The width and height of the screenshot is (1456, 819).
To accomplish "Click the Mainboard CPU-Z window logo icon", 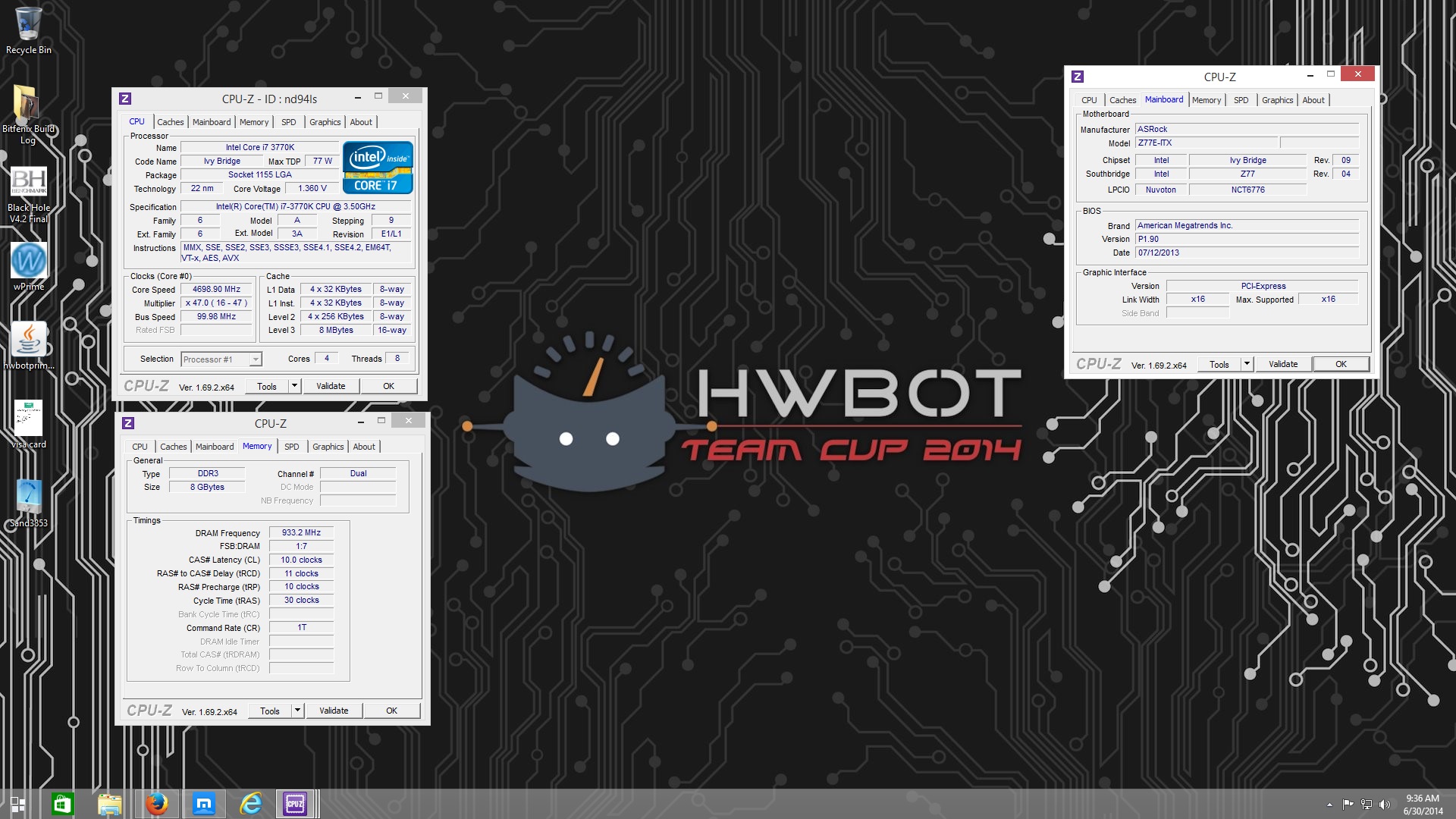I will tap(1078, 77).
